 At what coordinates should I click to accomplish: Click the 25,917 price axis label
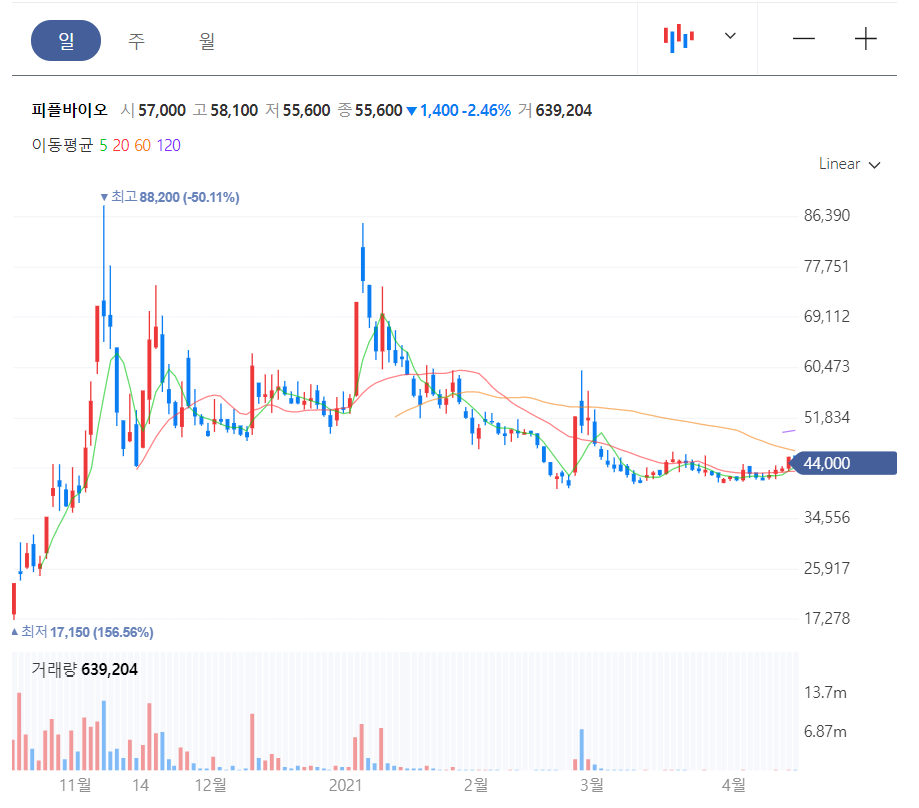tap(826, 568)
